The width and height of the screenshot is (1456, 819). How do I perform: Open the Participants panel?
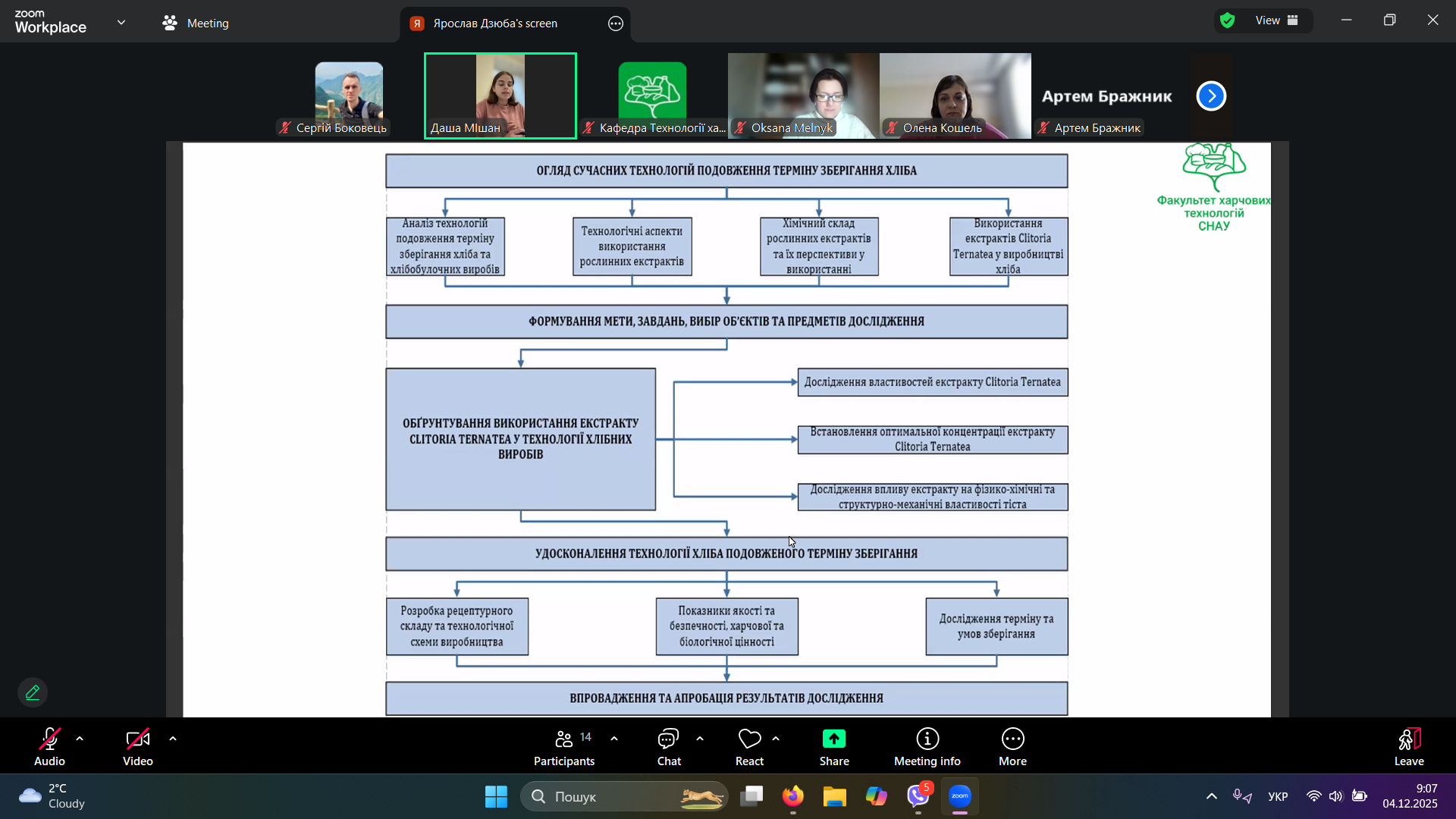(x=563, y=747)
